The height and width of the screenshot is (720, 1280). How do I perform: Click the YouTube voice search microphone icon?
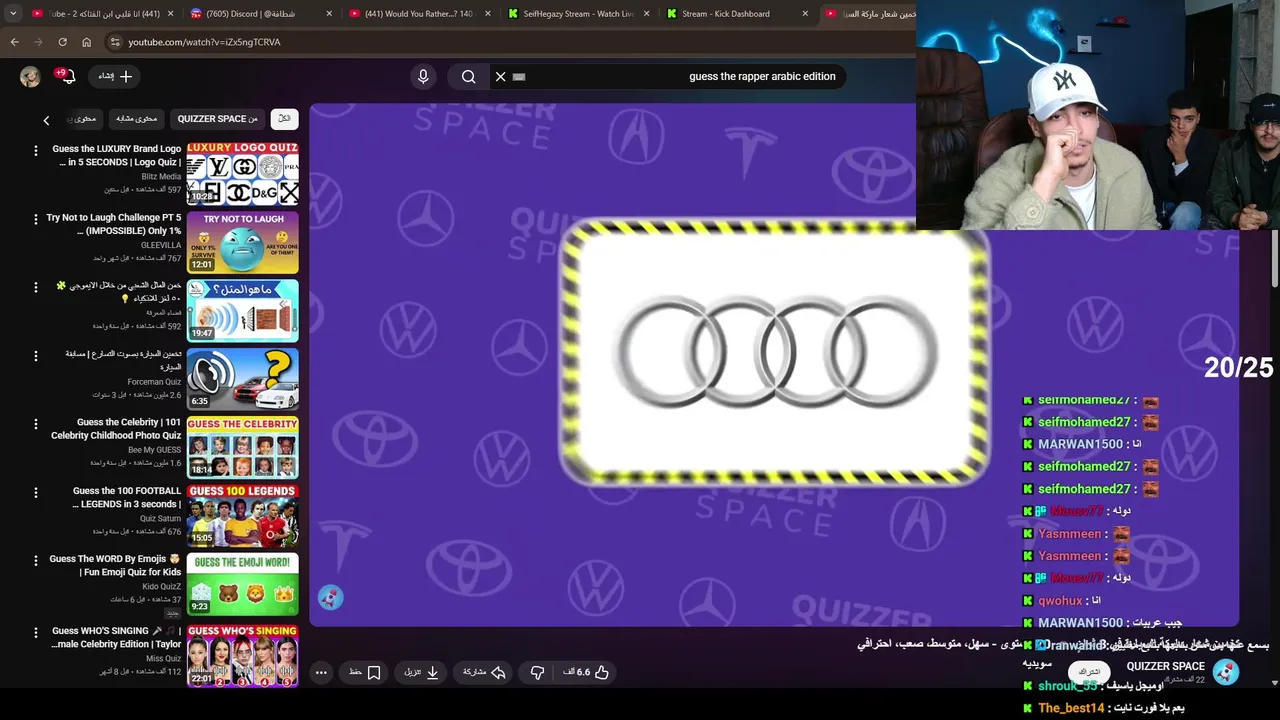click(423, 76)
